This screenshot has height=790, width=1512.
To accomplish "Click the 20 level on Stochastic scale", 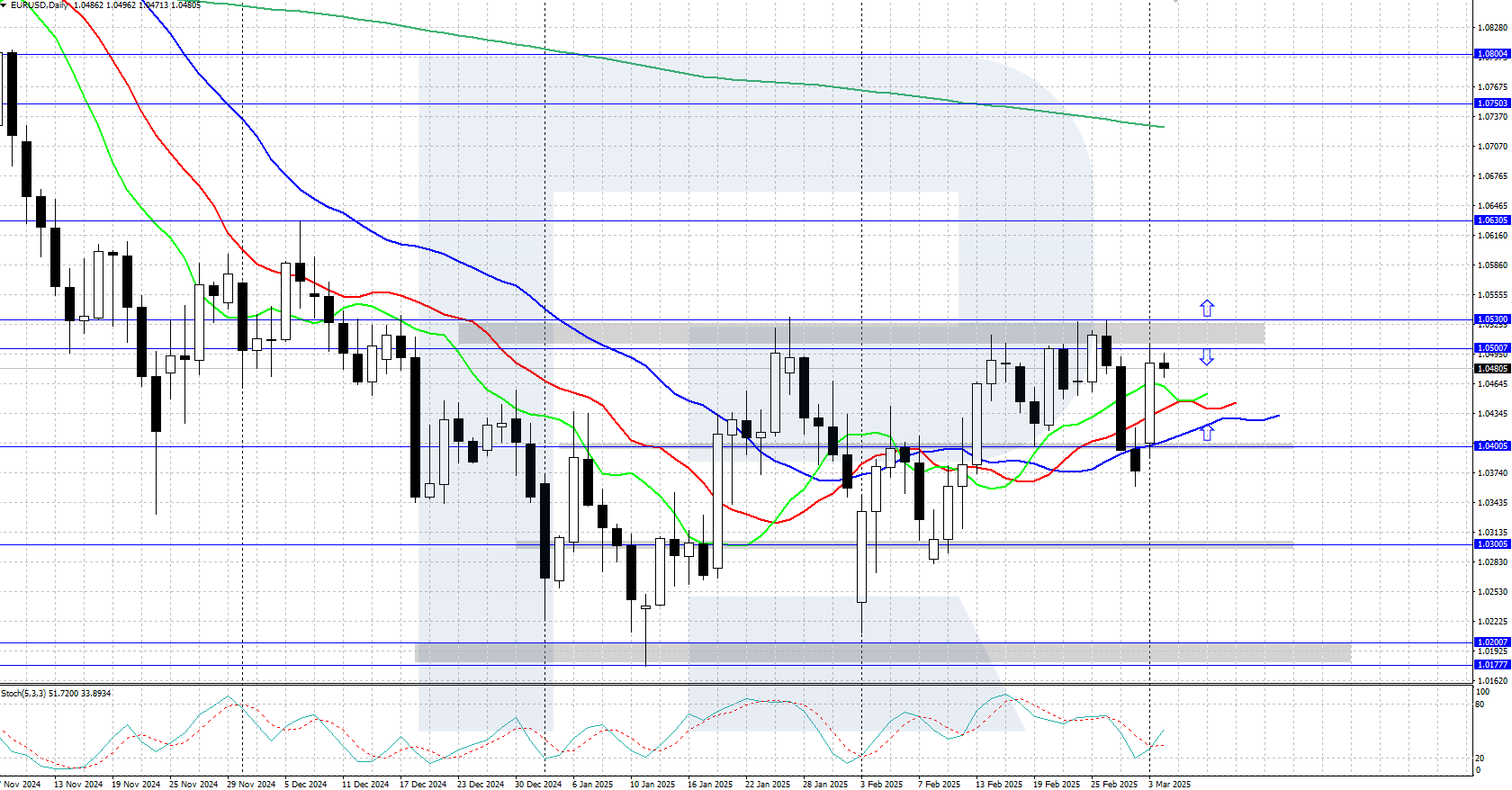I will [1480, 759].
